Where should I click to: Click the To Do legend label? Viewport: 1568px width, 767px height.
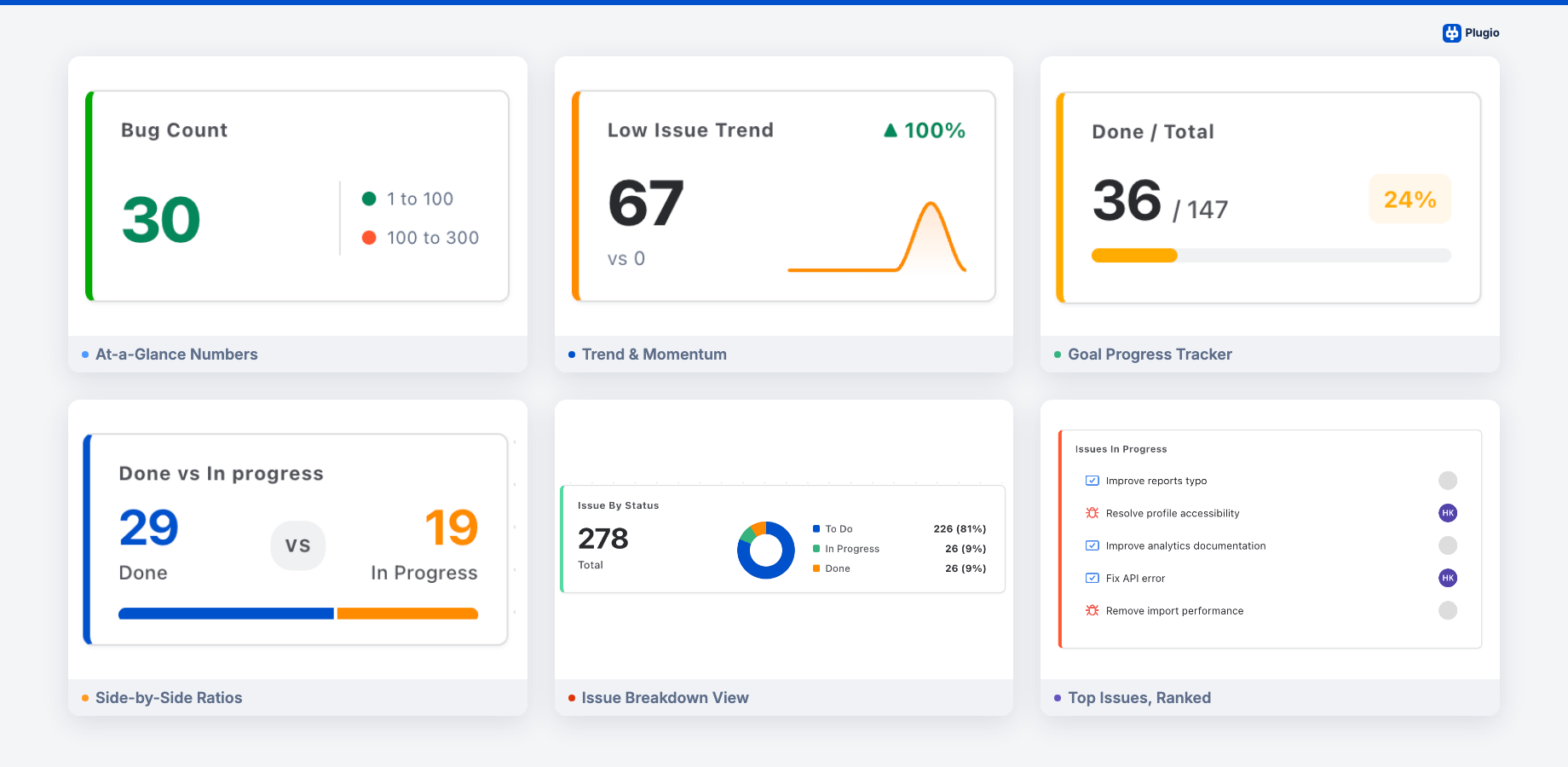839,529
